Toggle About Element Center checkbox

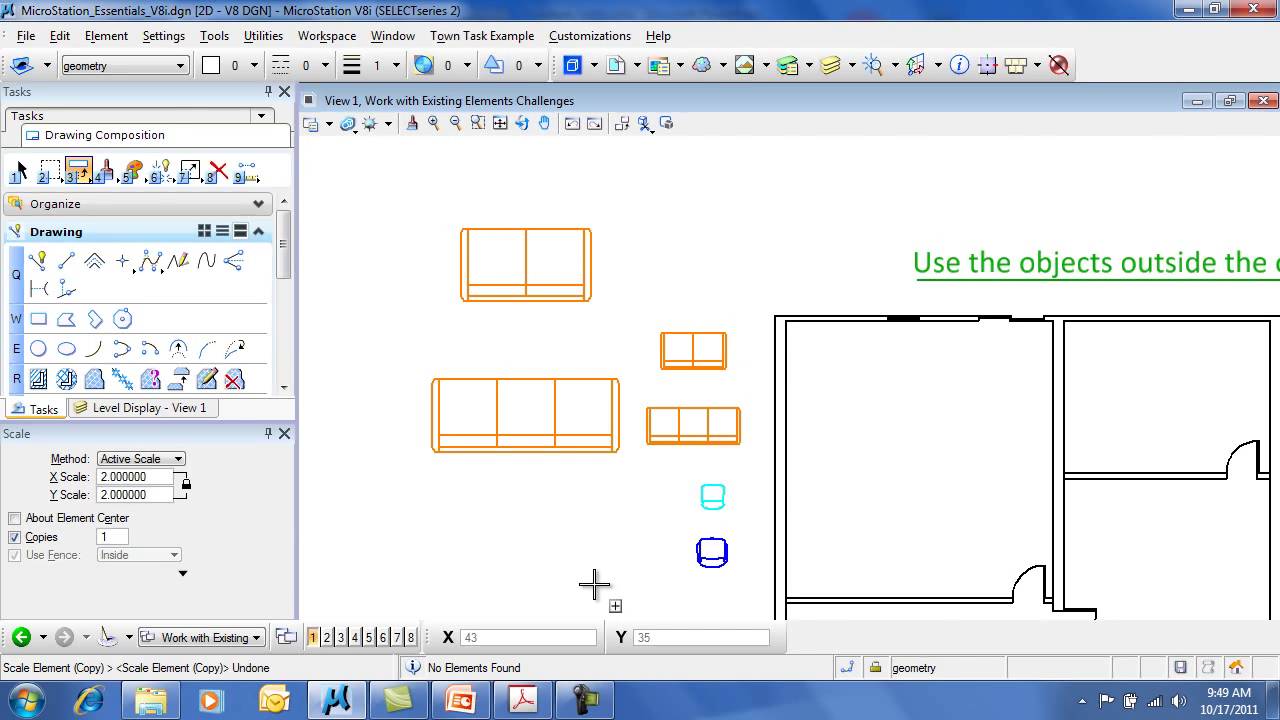tap(14, 518)
